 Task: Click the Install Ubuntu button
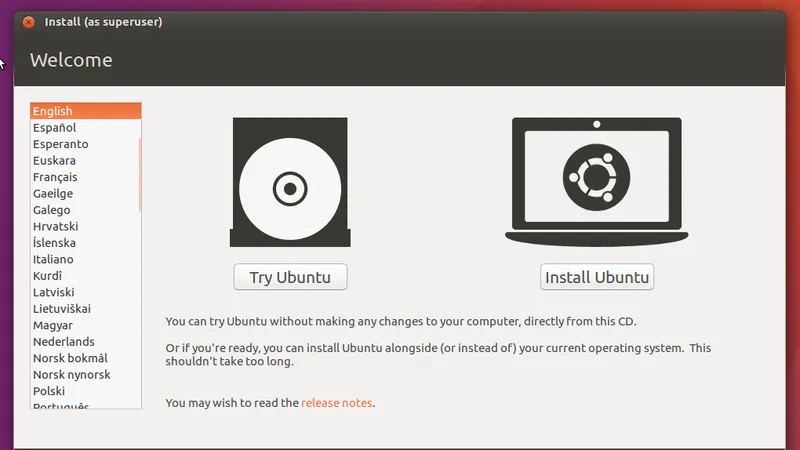click(x=597, y=277)
